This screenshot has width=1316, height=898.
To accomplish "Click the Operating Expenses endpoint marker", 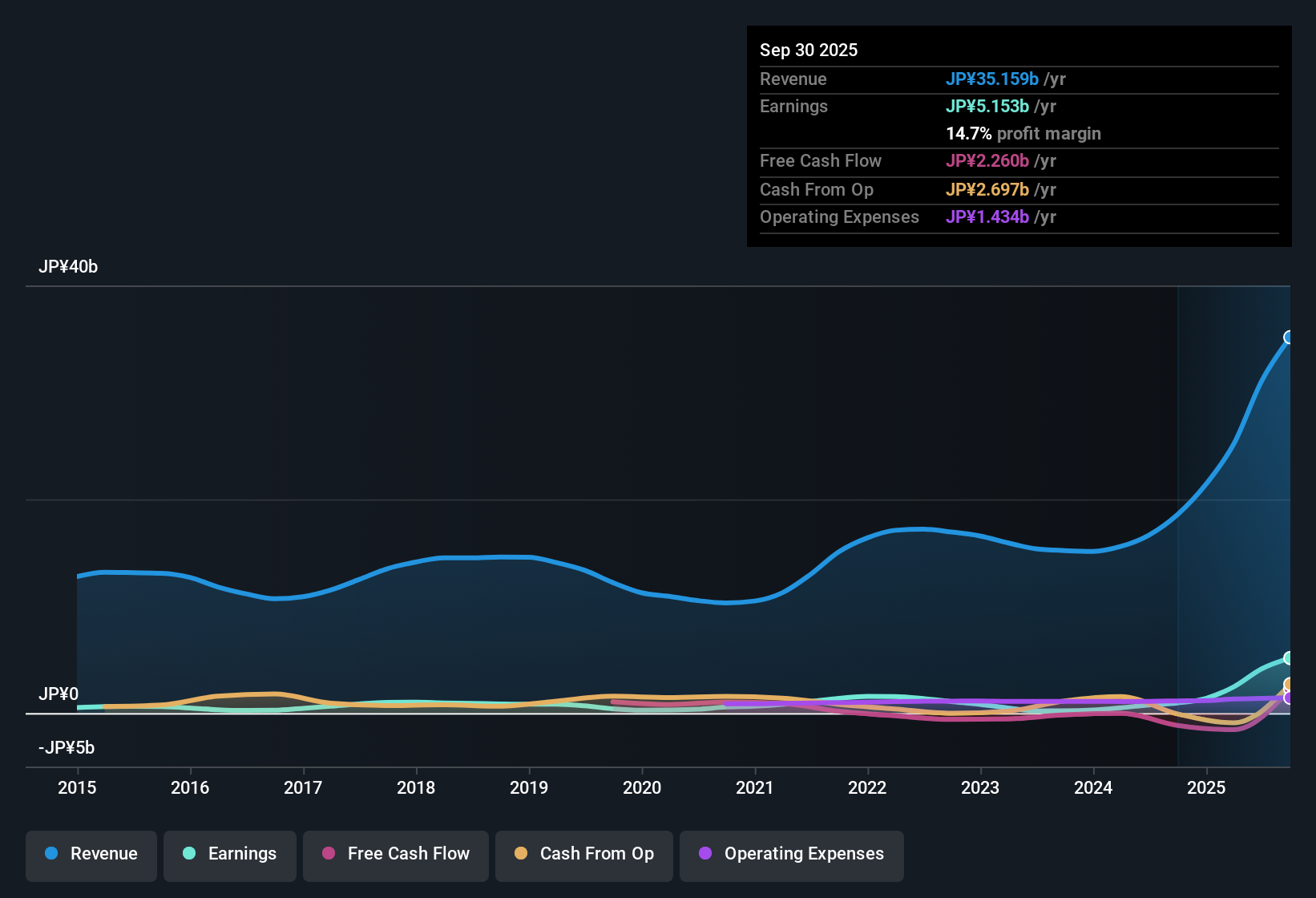I will tap(1286, 699).
